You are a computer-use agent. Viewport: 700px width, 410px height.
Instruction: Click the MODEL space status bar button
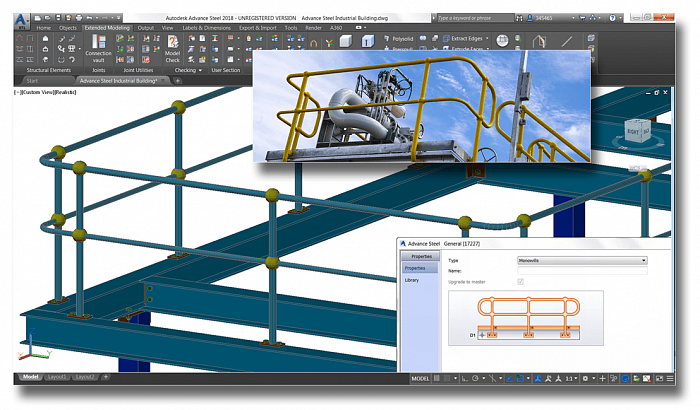coord(420,379)
